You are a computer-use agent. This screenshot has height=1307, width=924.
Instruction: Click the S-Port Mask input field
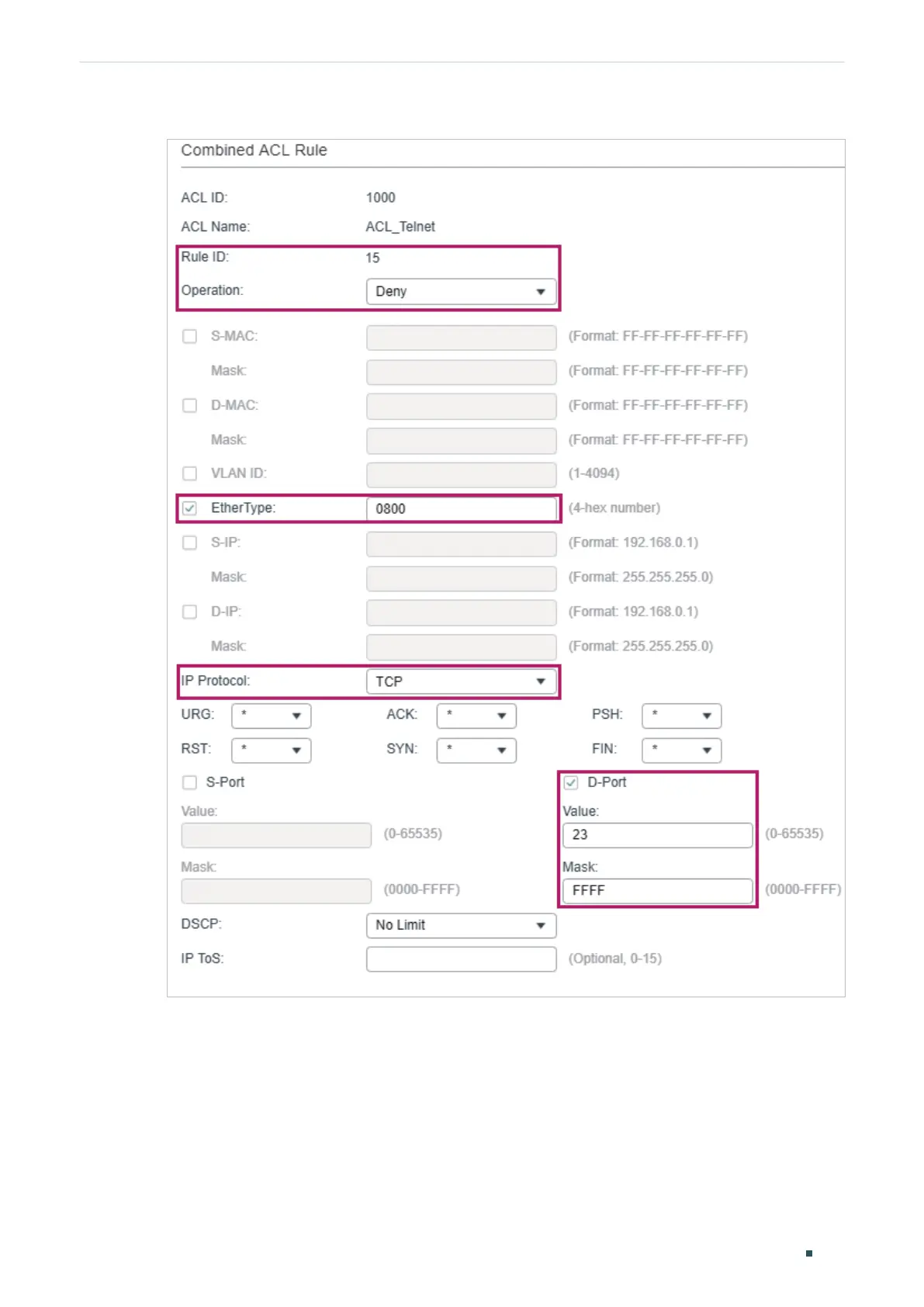(276, 891)
